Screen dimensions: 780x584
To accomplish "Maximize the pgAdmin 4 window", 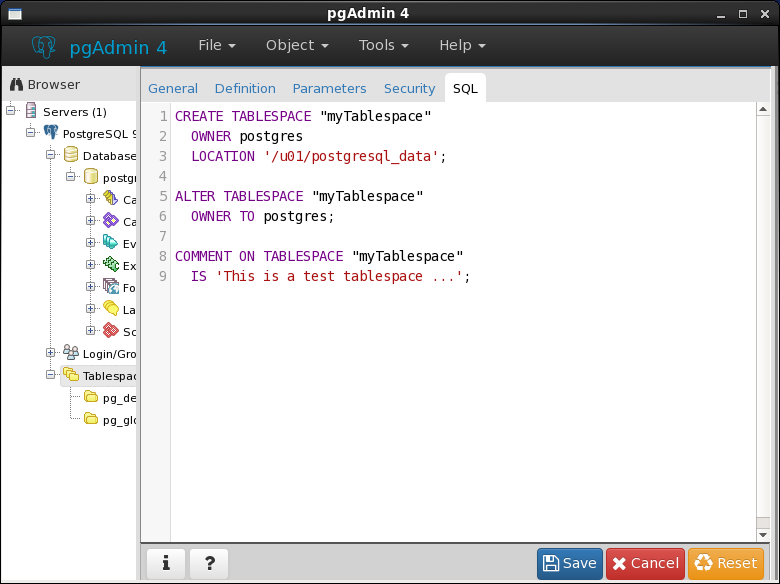I will pyautogui.click(x=743, y=14).
